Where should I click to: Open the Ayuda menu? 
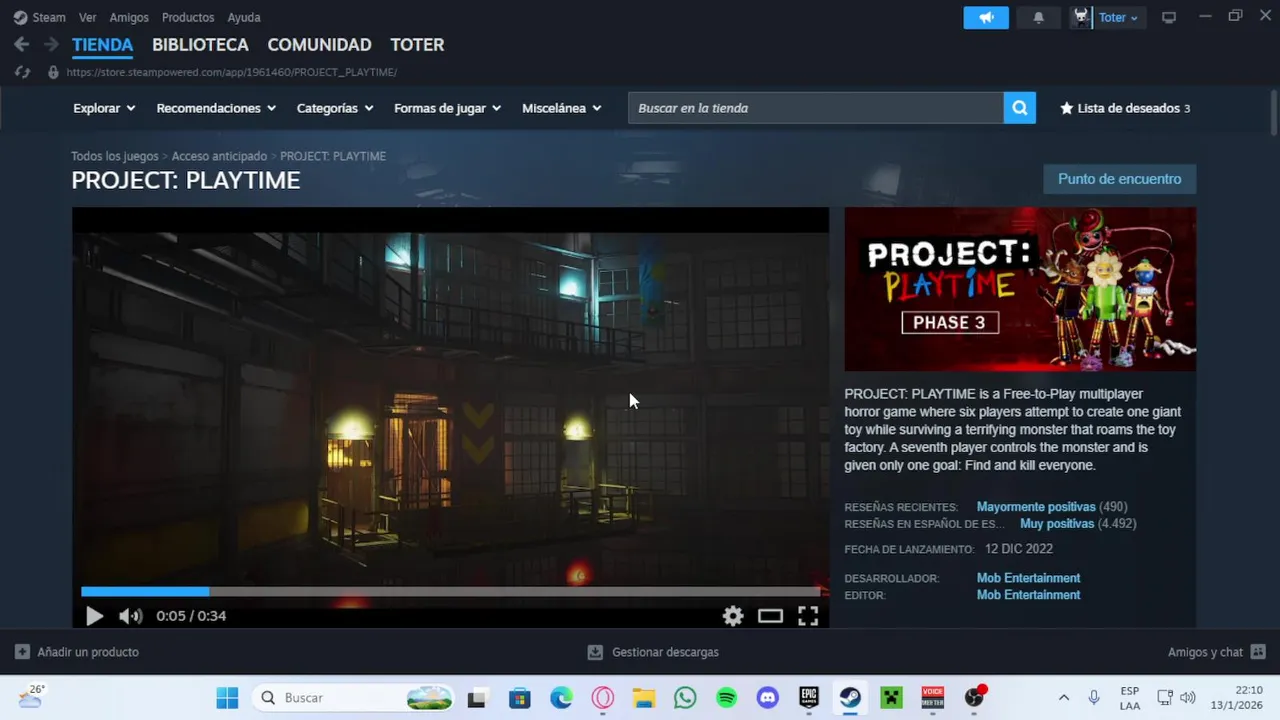tap(244, 17)
